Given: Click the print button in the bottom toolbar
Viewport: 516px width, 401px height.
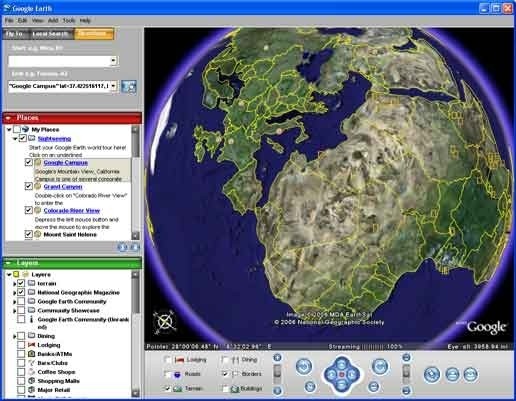Looking at the screenshot, I should [x=452, y=374].
